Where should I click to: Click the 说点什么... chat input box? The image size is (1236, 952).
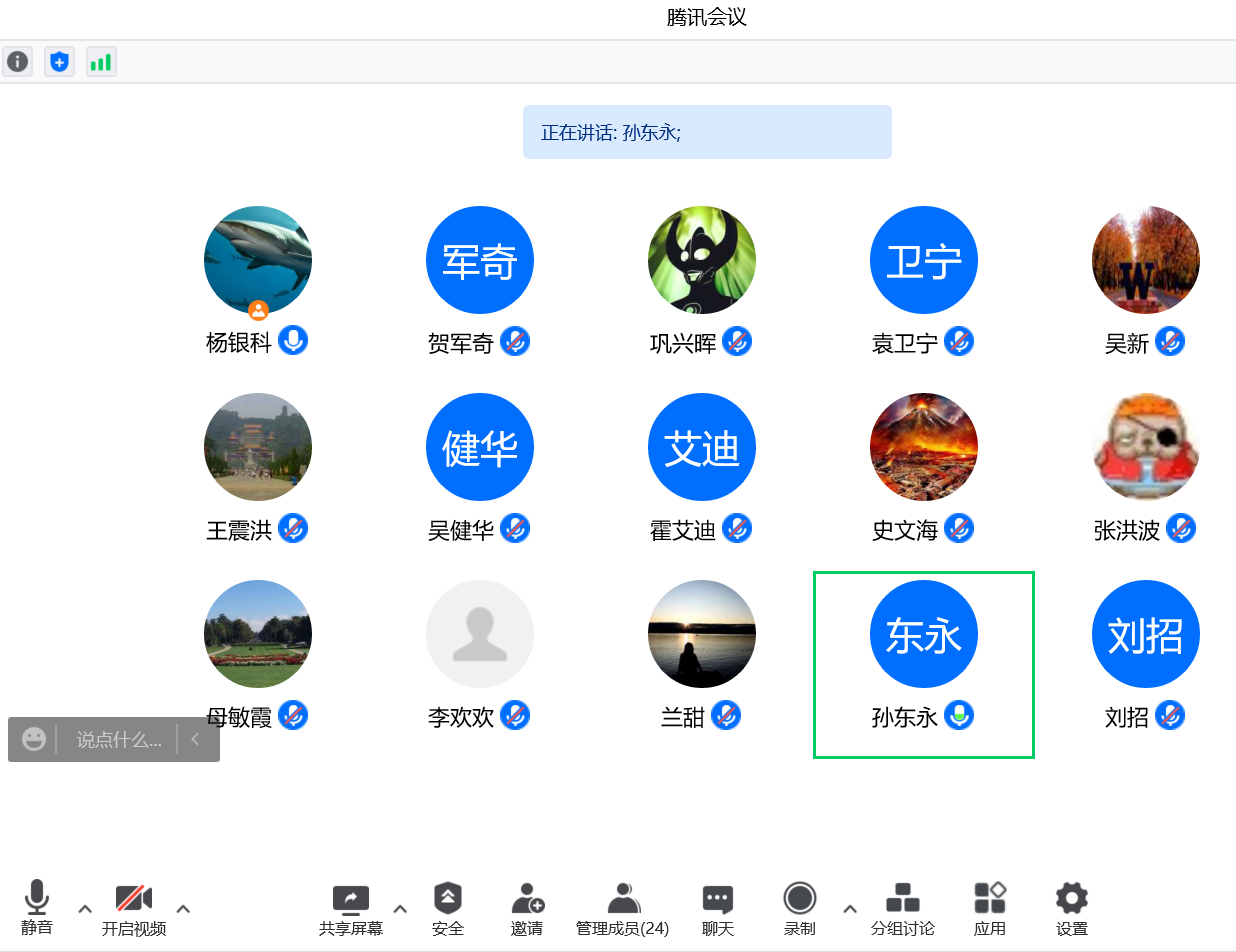point(118,740)
